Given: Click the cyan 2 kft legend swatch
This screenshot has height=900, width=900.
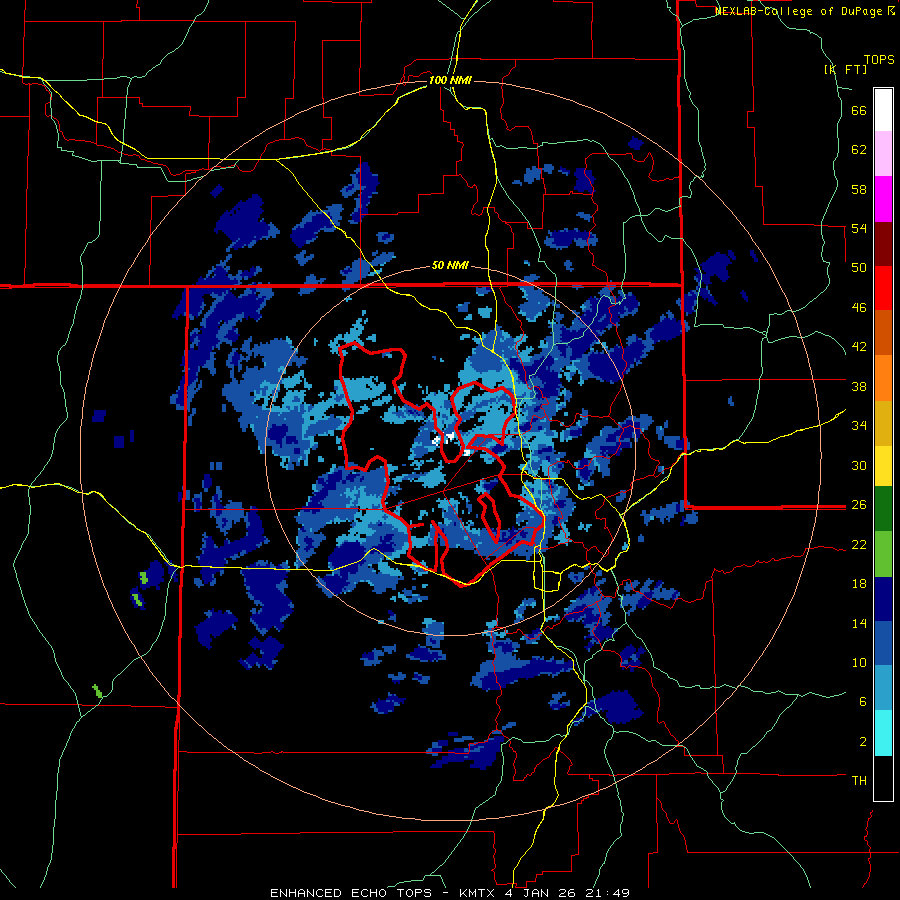Looking at the screenshot, I should 883,733.
